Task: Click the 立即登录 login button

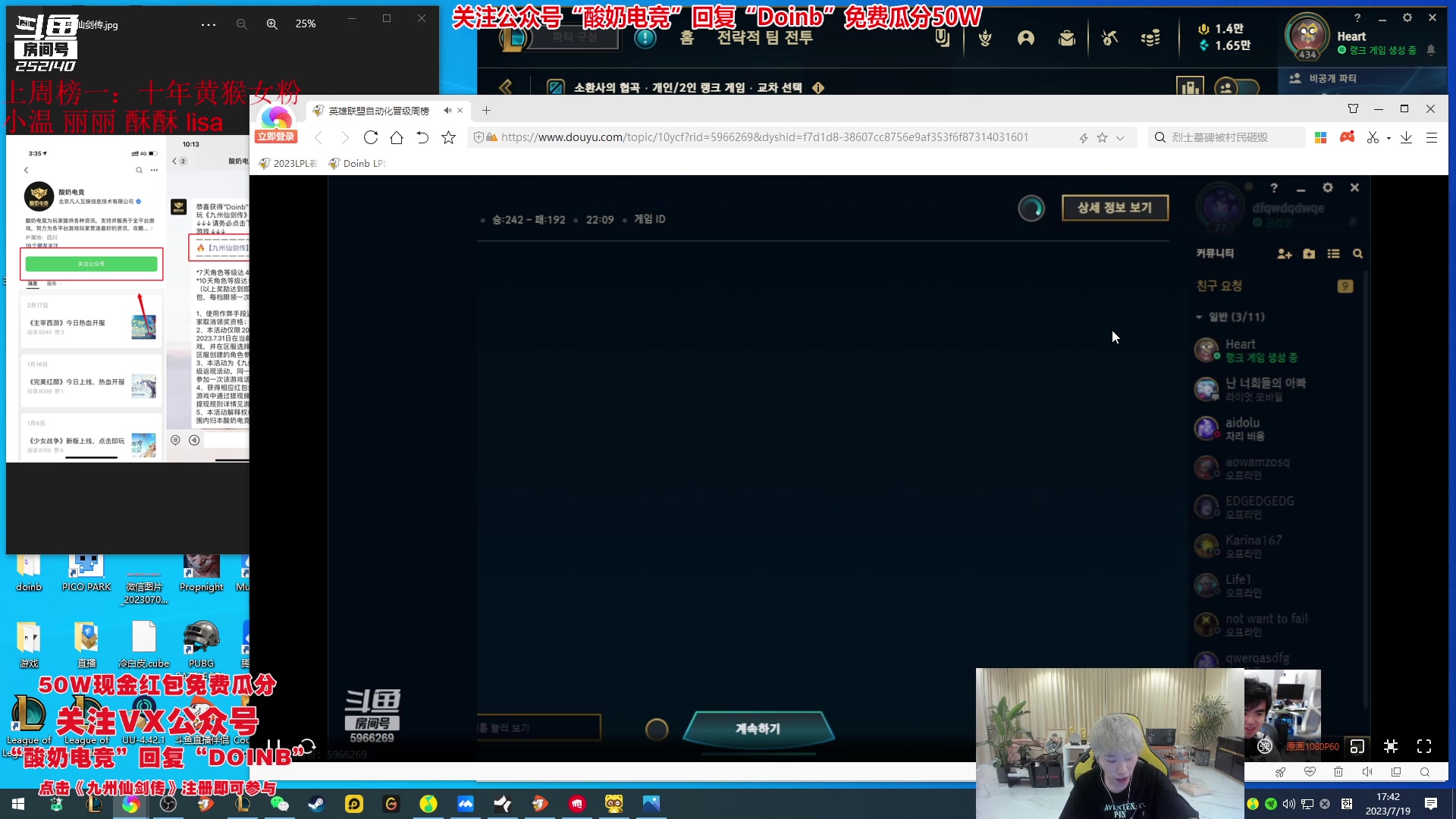Action: click(276, 136)
